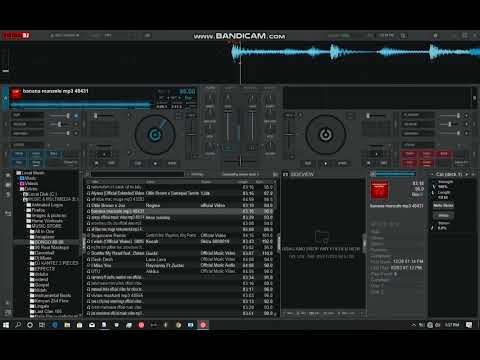The image size is (480, 360).
Task: Click the first red hot cue pad
Action: click(410, 154)
